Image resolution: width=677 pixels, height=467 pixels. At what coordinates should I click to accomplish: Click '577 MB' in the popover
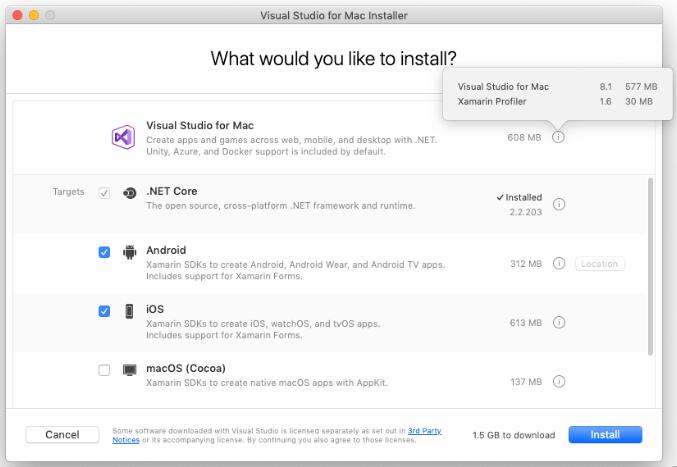(641, 87)
